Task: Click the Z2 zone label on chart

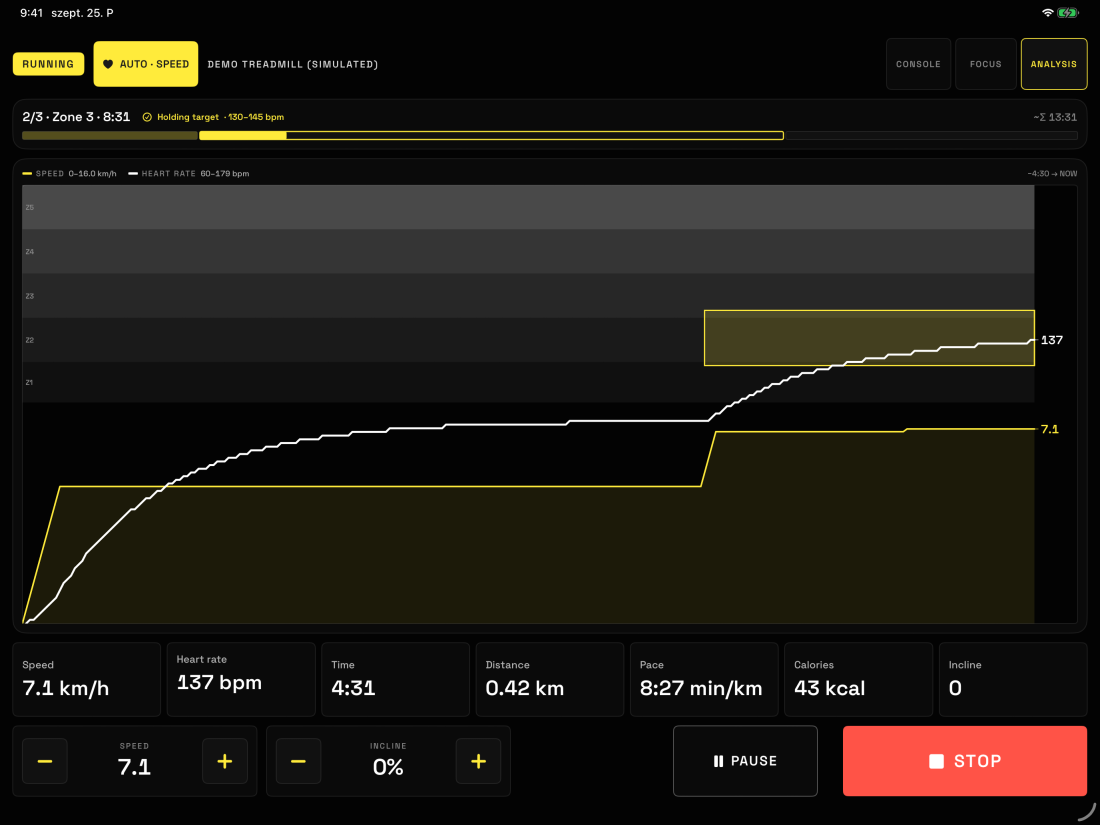Action: [x=29, y=340]
